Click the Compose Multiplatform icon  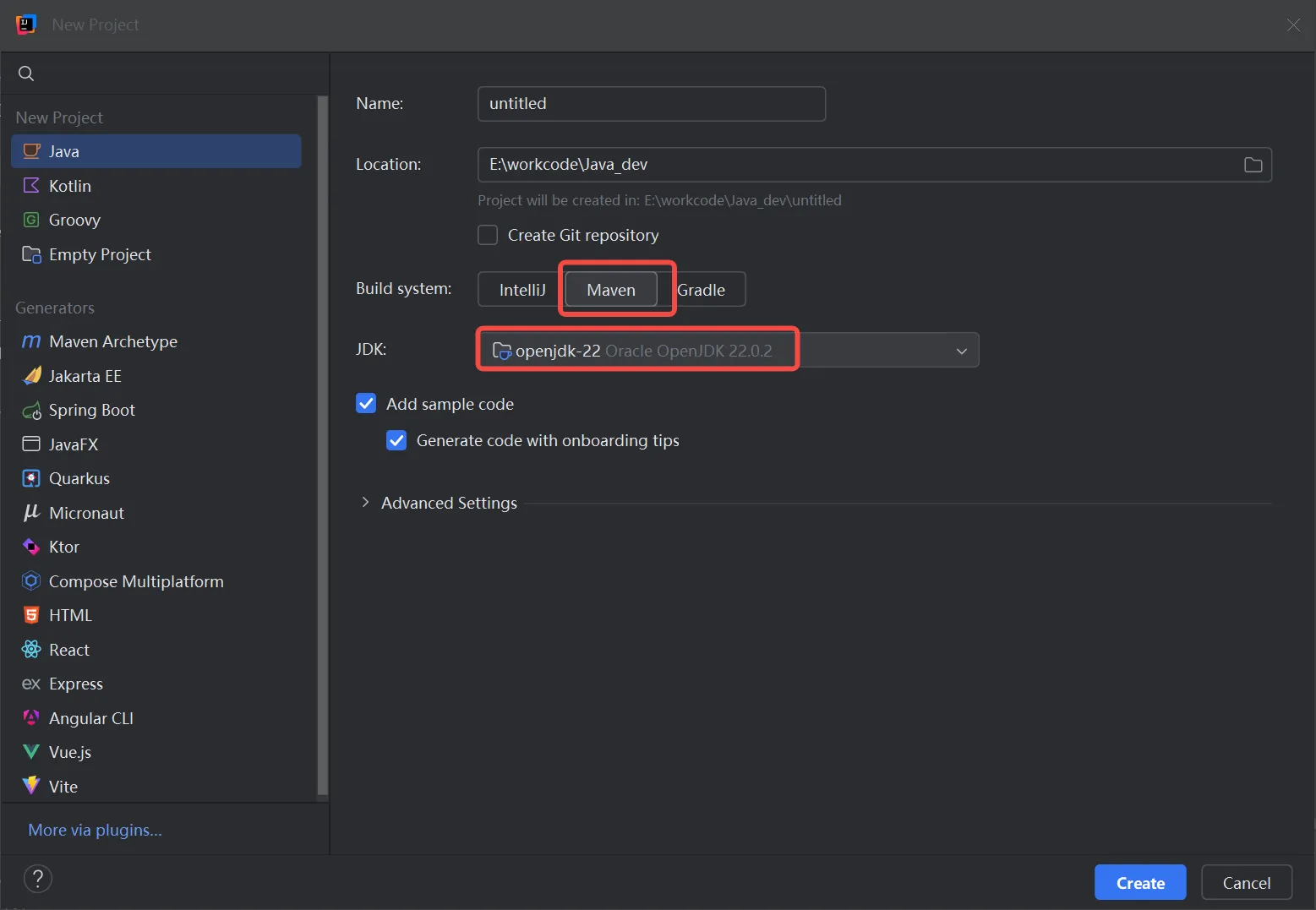pyautogui.click(x=31, y=581)
